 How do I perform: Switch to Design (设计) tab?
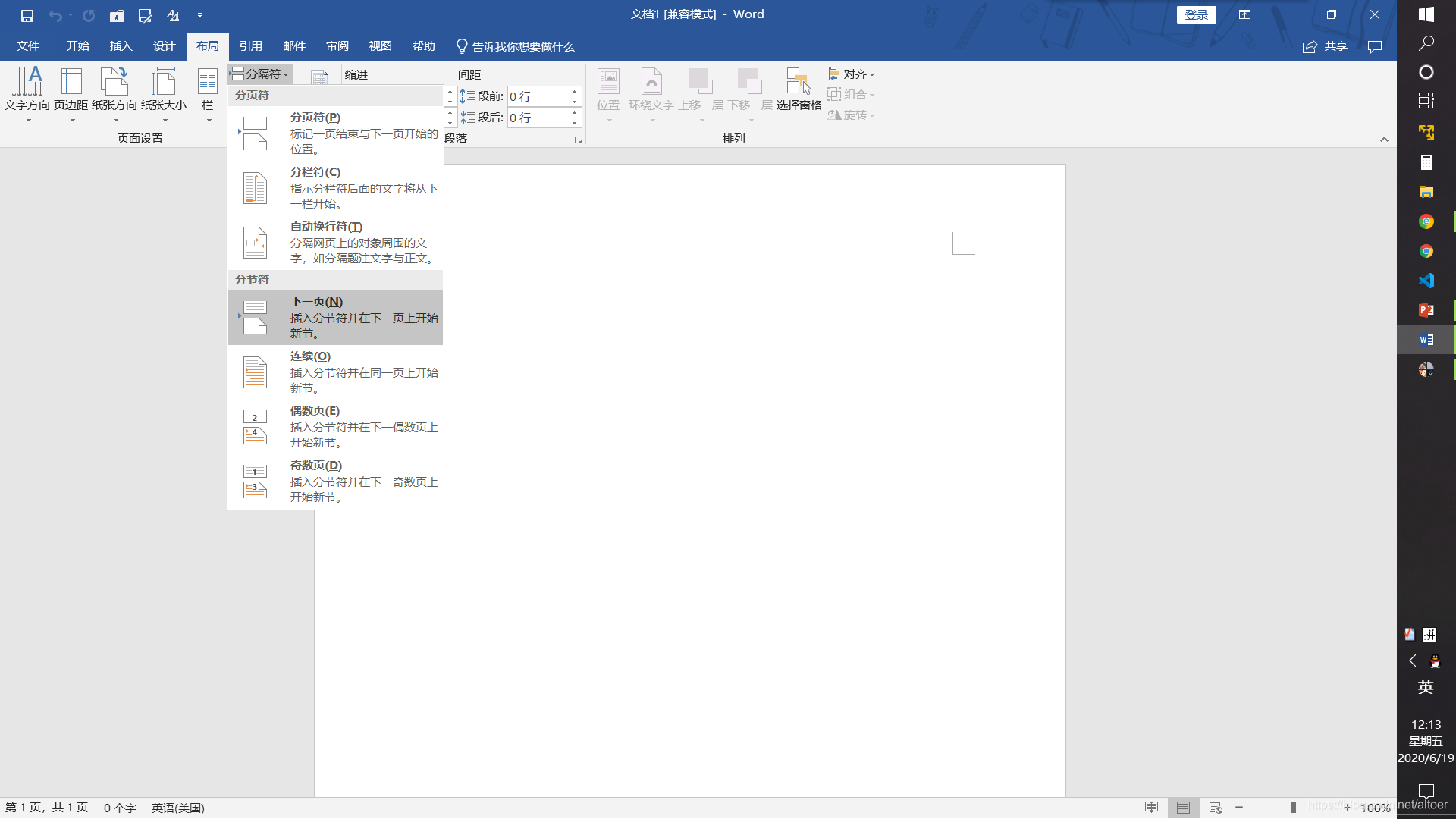(164, 46)
